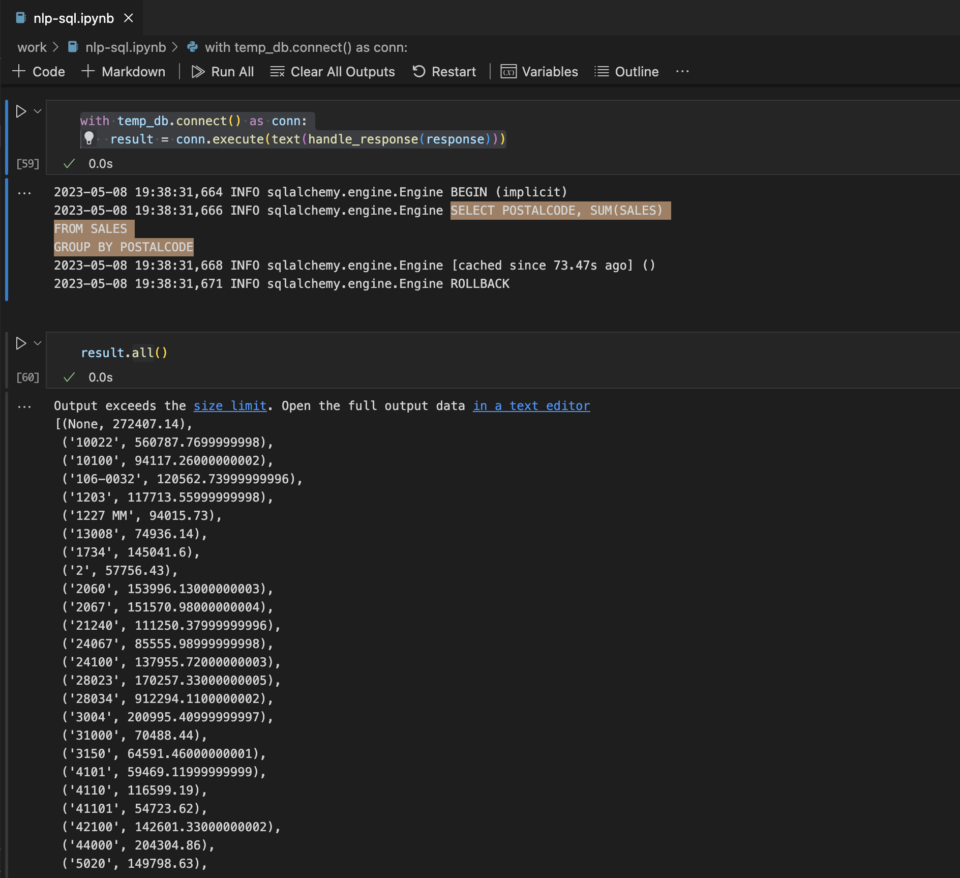Open the toolbar's more actions ellipsis

[682, 72]
